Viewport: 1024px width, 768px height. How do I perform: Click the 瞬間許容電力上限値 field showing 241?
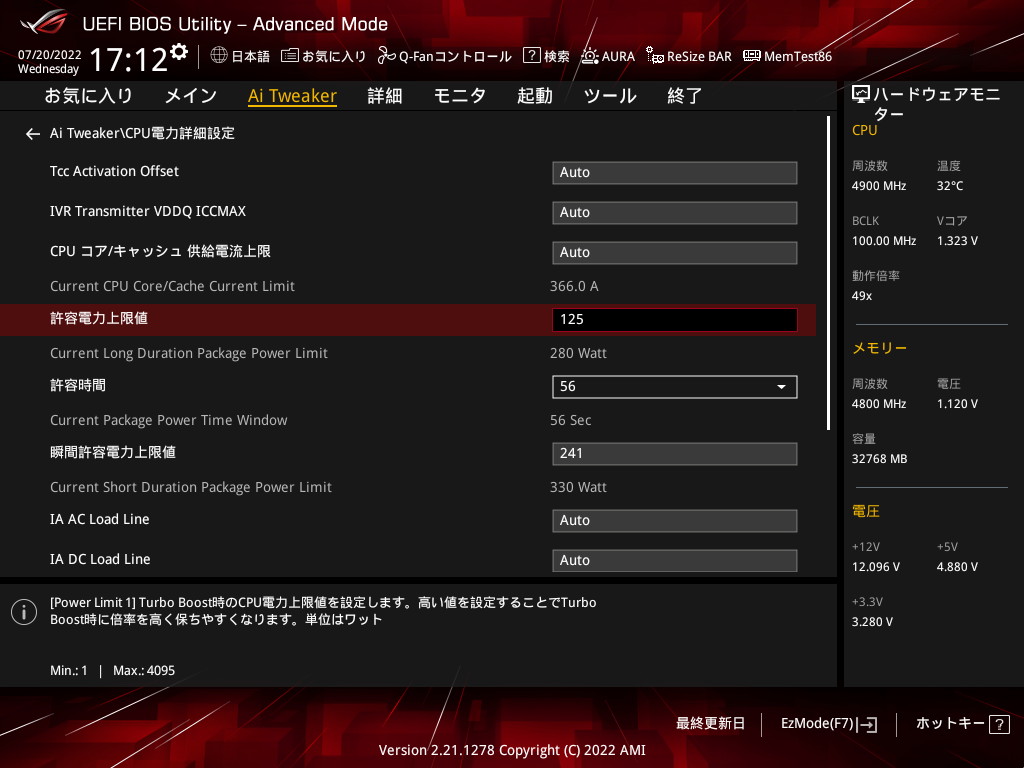point(675,453)
